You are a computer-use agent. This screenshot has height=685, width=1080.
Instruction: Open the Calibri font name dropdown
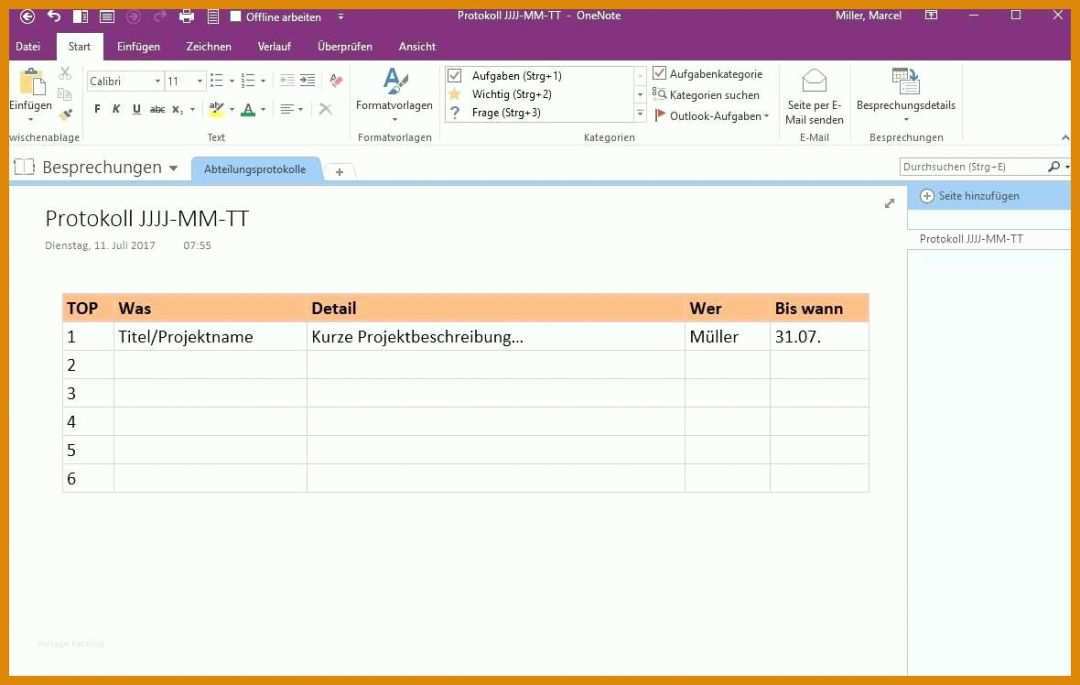tap(158, 81)
